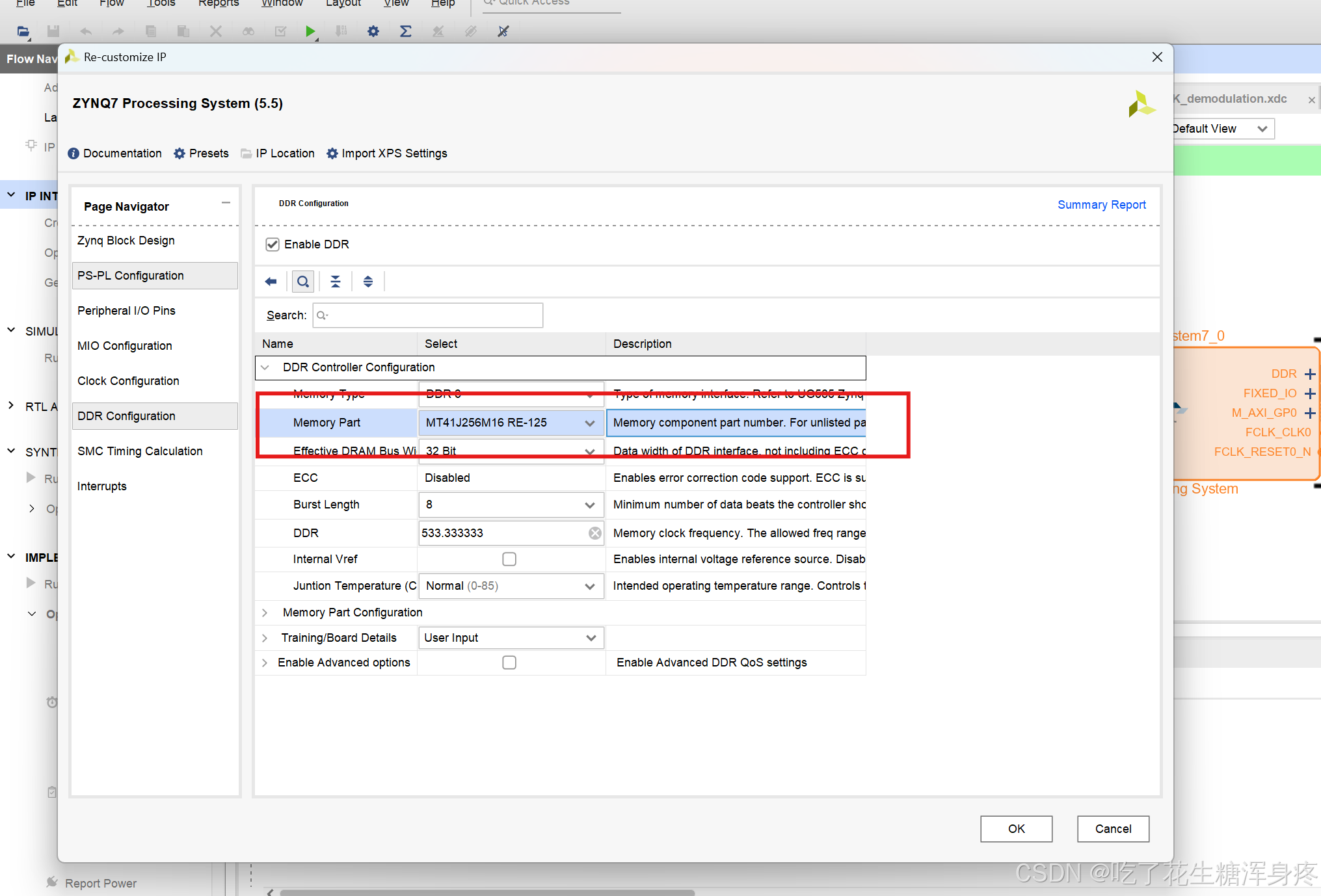Viewport: 1321px width, 896px height.
Task: Open the Help menu
Action: pos(443,3)
